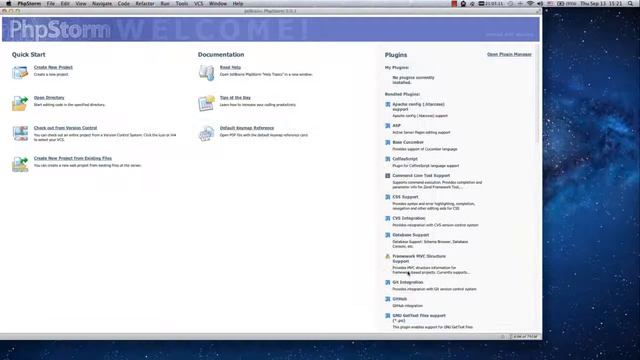Click the Command Line Tool Support plugin icon
Viewport: 640px width, 360px height.
coord(387,176)
